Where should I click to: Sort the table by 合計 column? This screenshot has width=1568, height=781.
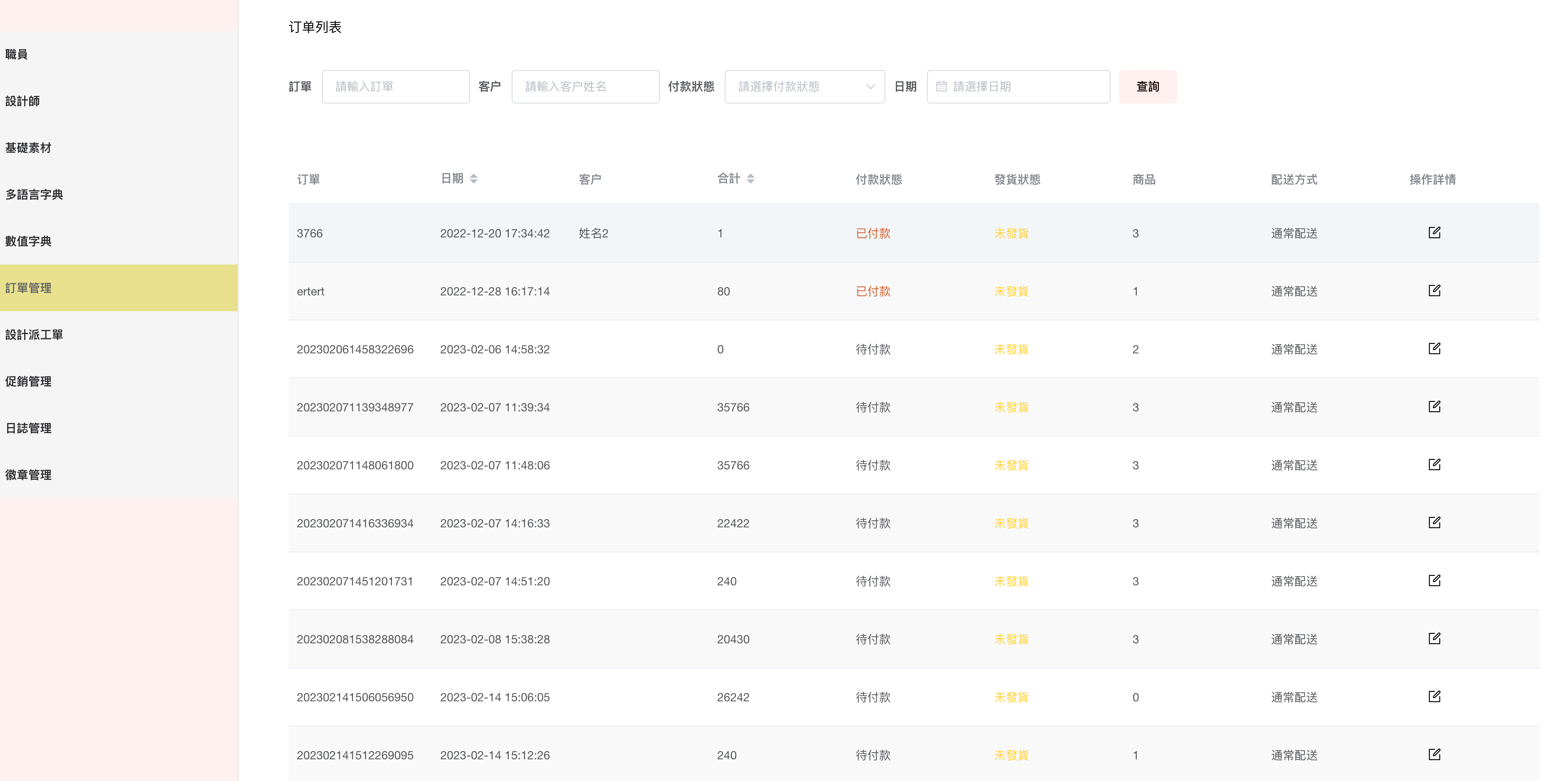[x=750, y=179]
